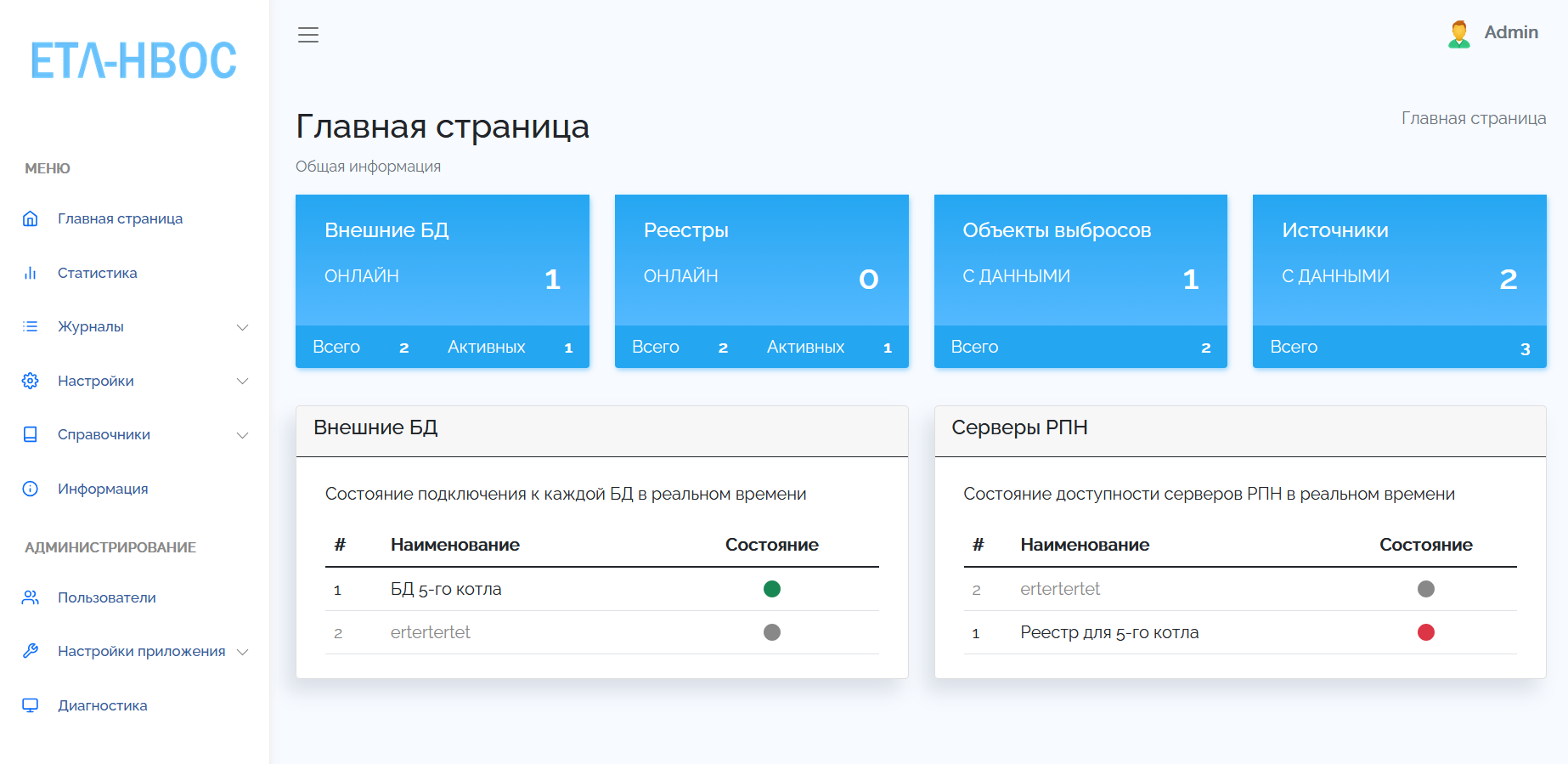Expand the Справочники submenu chevron
The height and width of the screenshot is (764, 1568).
(x=242, y=435)
